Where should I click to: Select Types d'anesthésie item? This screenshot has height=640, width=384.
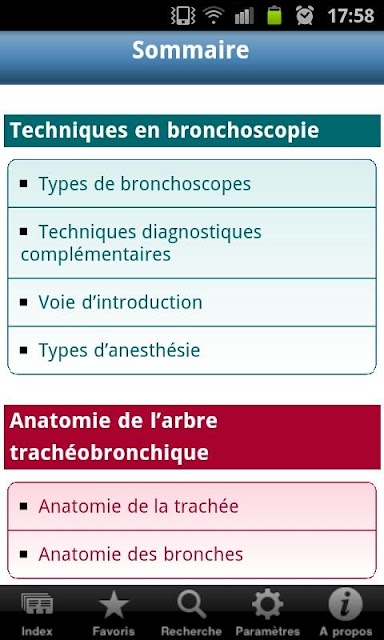192,350
